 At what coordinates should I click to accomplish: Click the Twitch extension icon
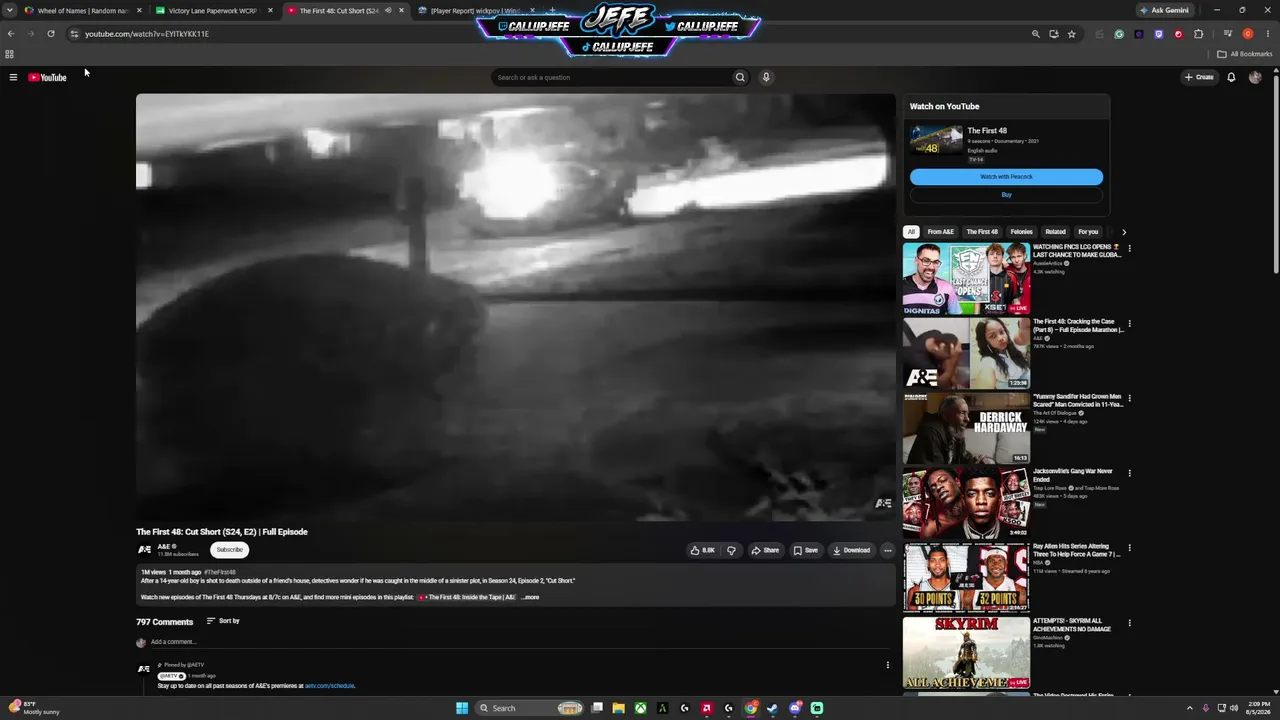[1159, 34]
